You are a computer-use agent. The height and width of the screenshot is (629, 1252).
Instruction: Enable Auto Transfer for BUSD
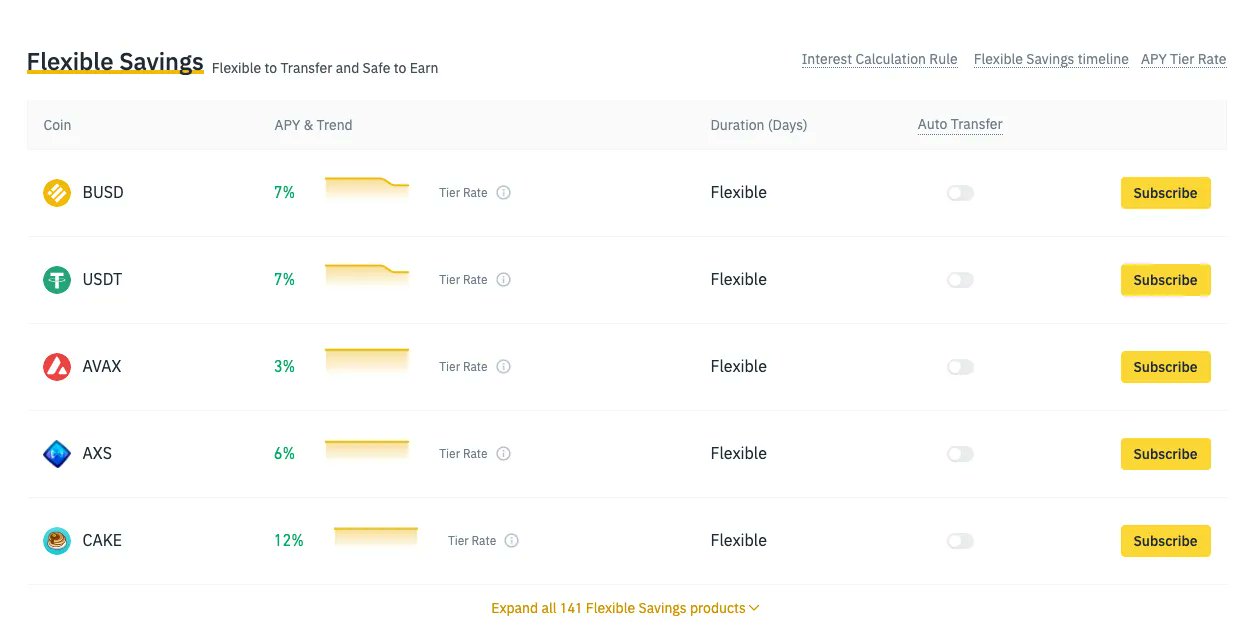tap(960, 192)
